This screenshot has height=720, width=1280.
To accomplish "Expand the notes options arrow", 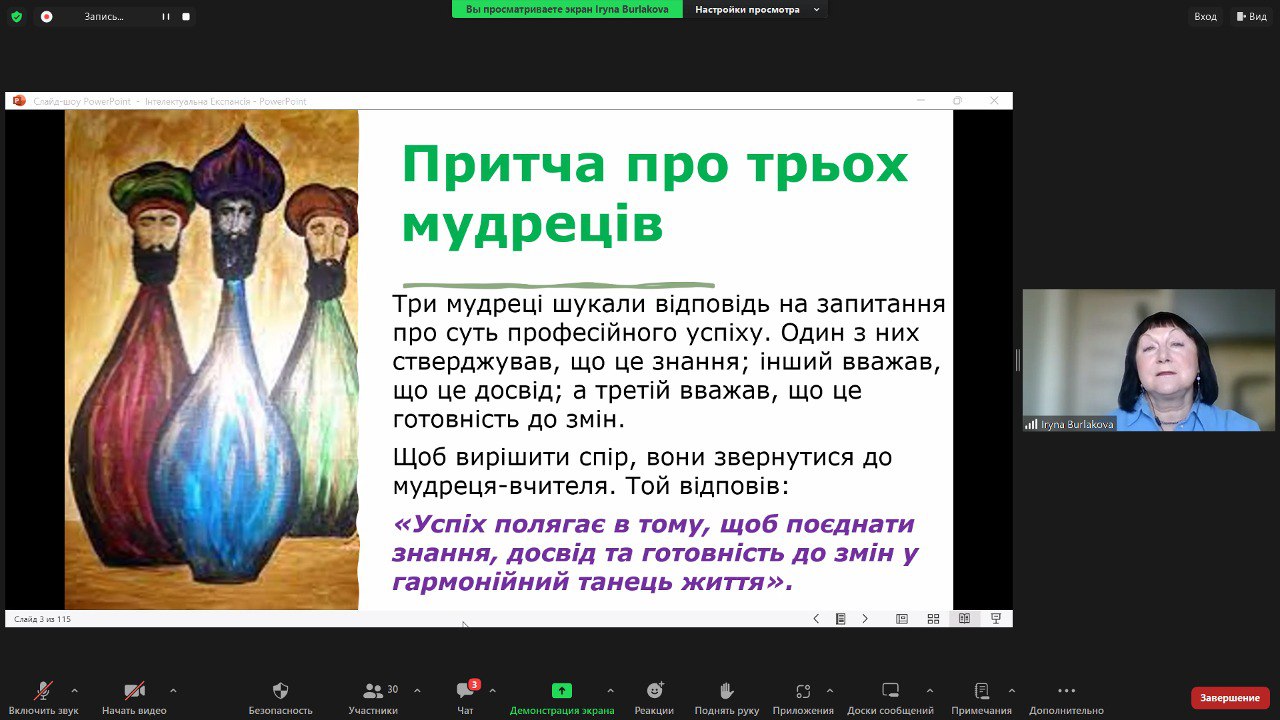I will click(x=1011, y=690).
